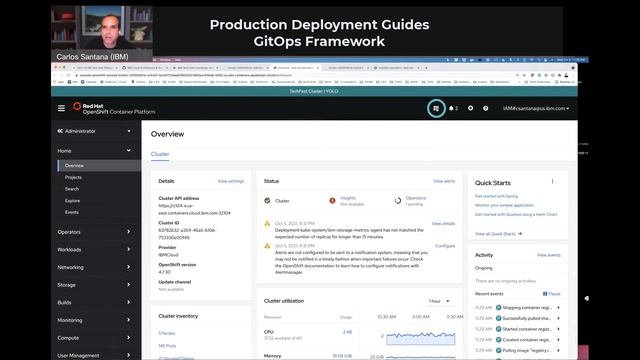
Task: Open the notifications bell icon
Action: click(451, 109)
